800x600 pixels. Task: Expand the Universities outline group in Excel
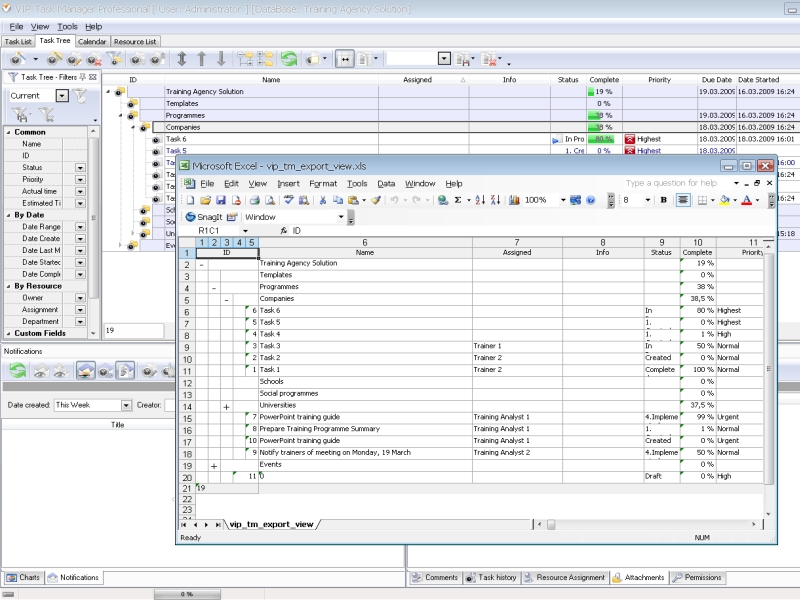[x=227, y=407]
